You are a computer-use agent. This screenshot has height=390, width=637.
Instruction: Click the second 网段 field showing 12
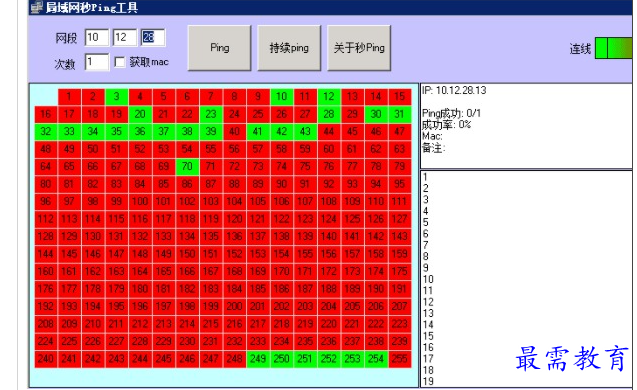(125, 37)
